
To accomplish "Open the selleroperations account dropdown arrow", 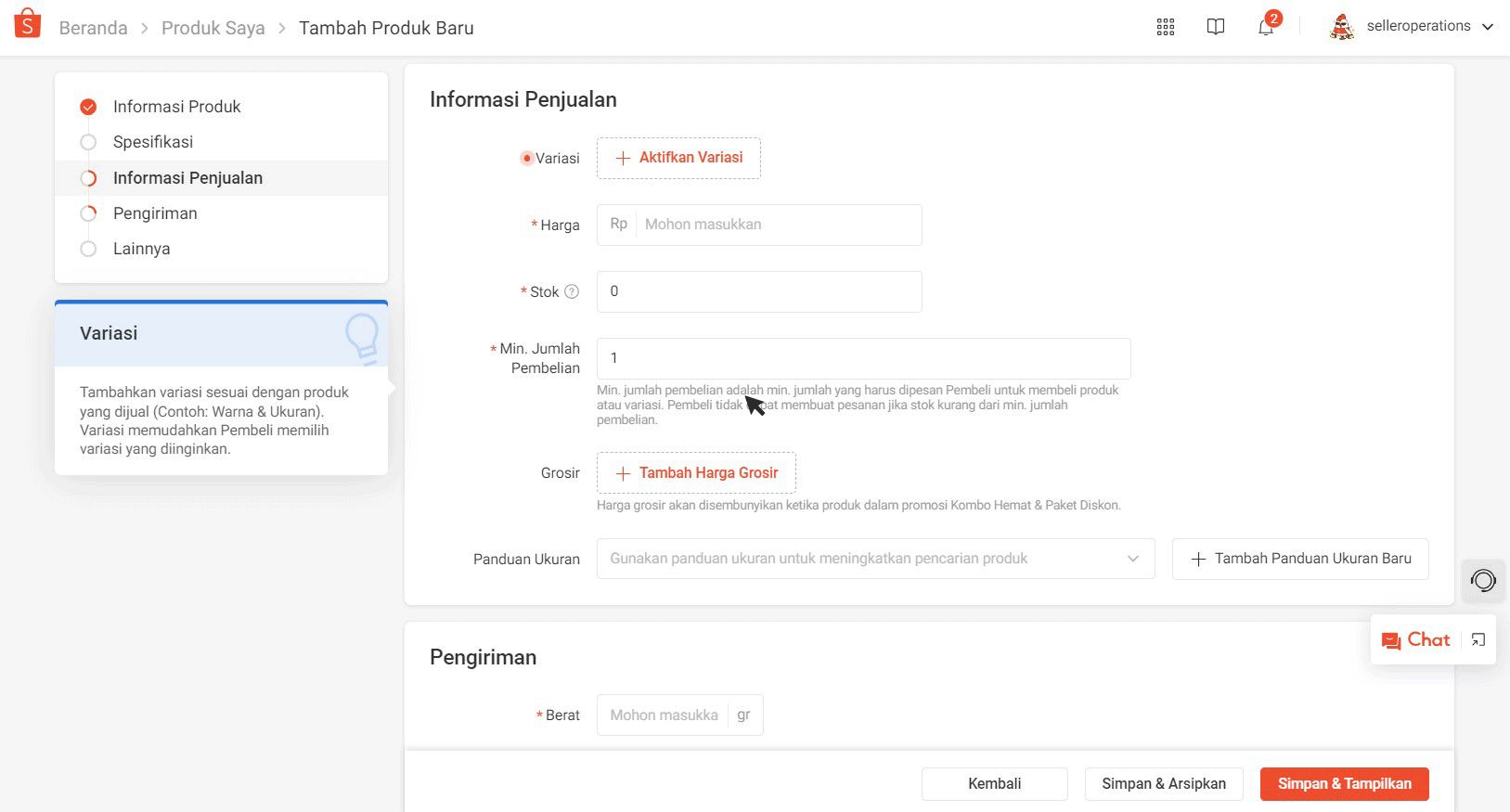I will (x=1488, y=27).
